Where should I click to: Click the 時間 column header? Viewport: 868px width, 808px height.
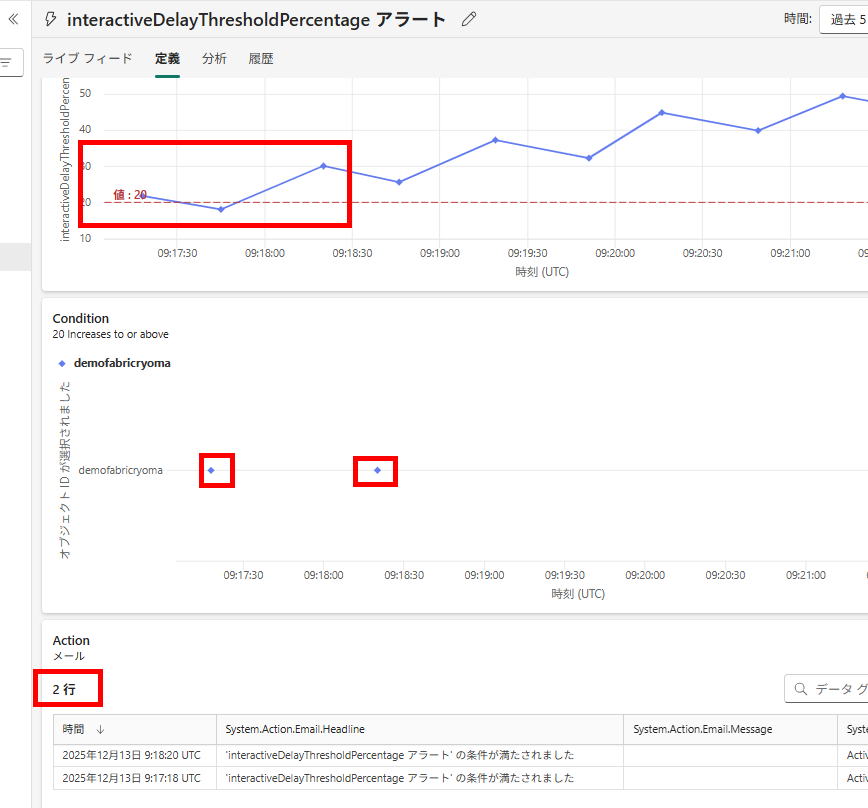(x=135, y=729)
